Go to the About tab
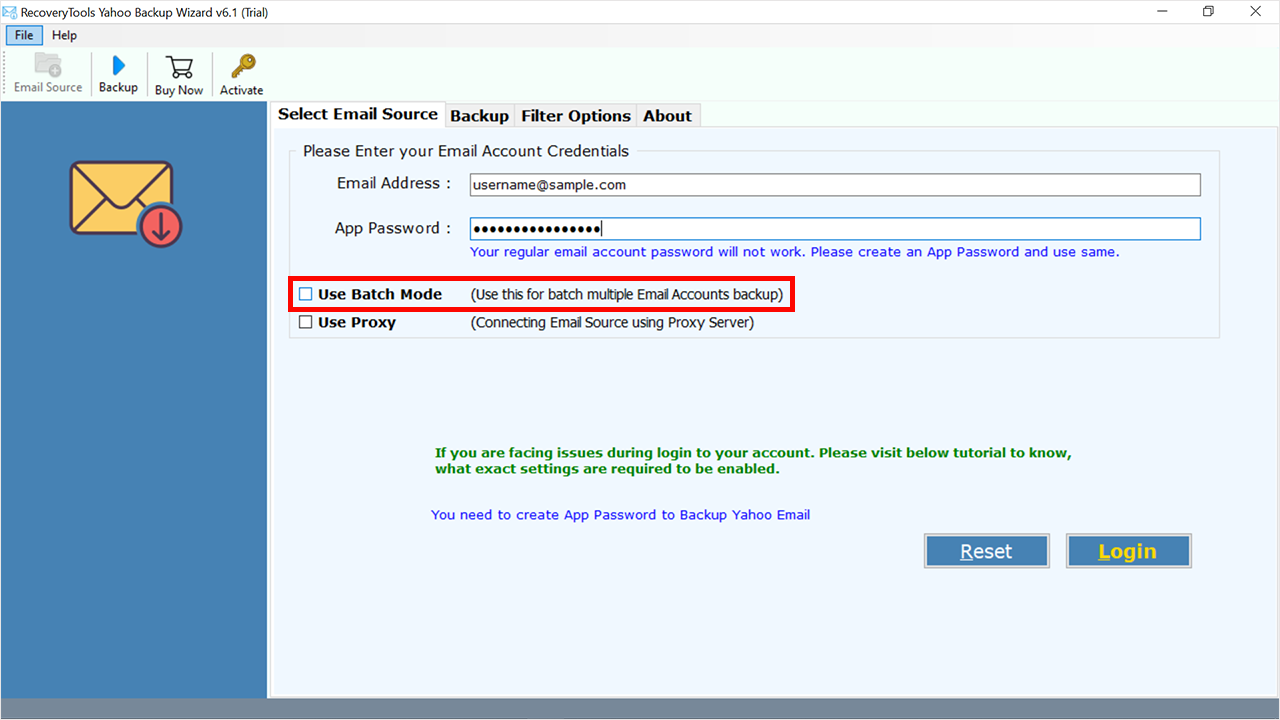1280x720 pixels. click(x=667, y=116)
